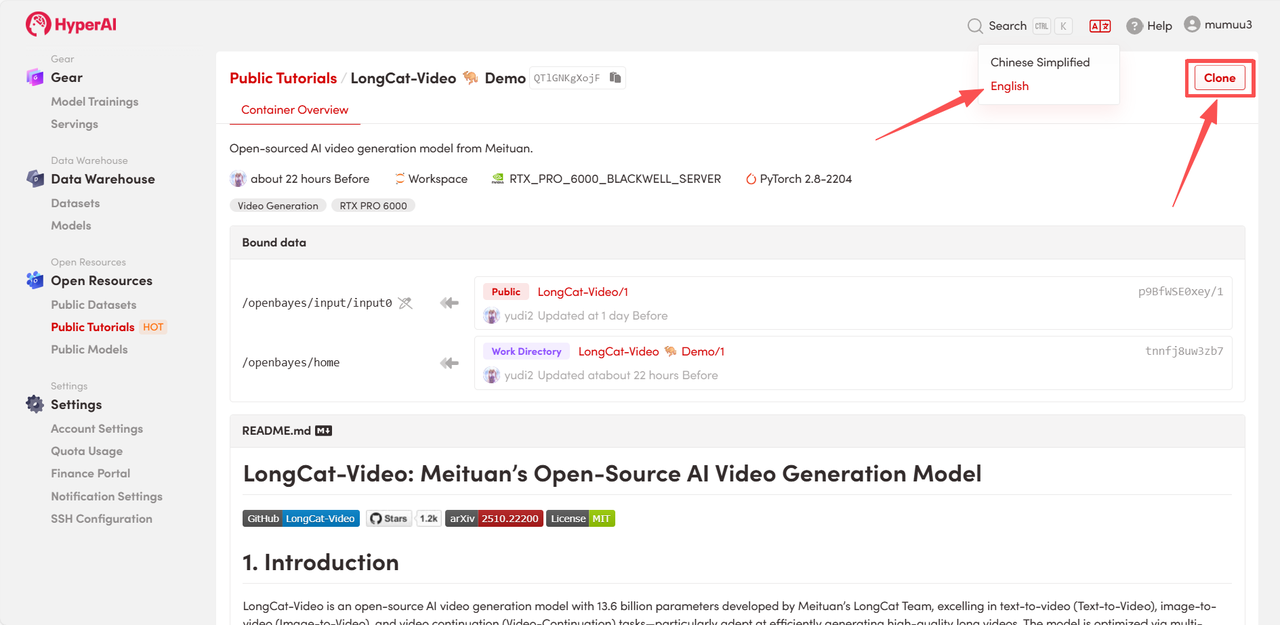Click the markdown icon beside README.md
Viewport: 1280px width, 625px height.
pyautogui.click(x=323, y=431)
